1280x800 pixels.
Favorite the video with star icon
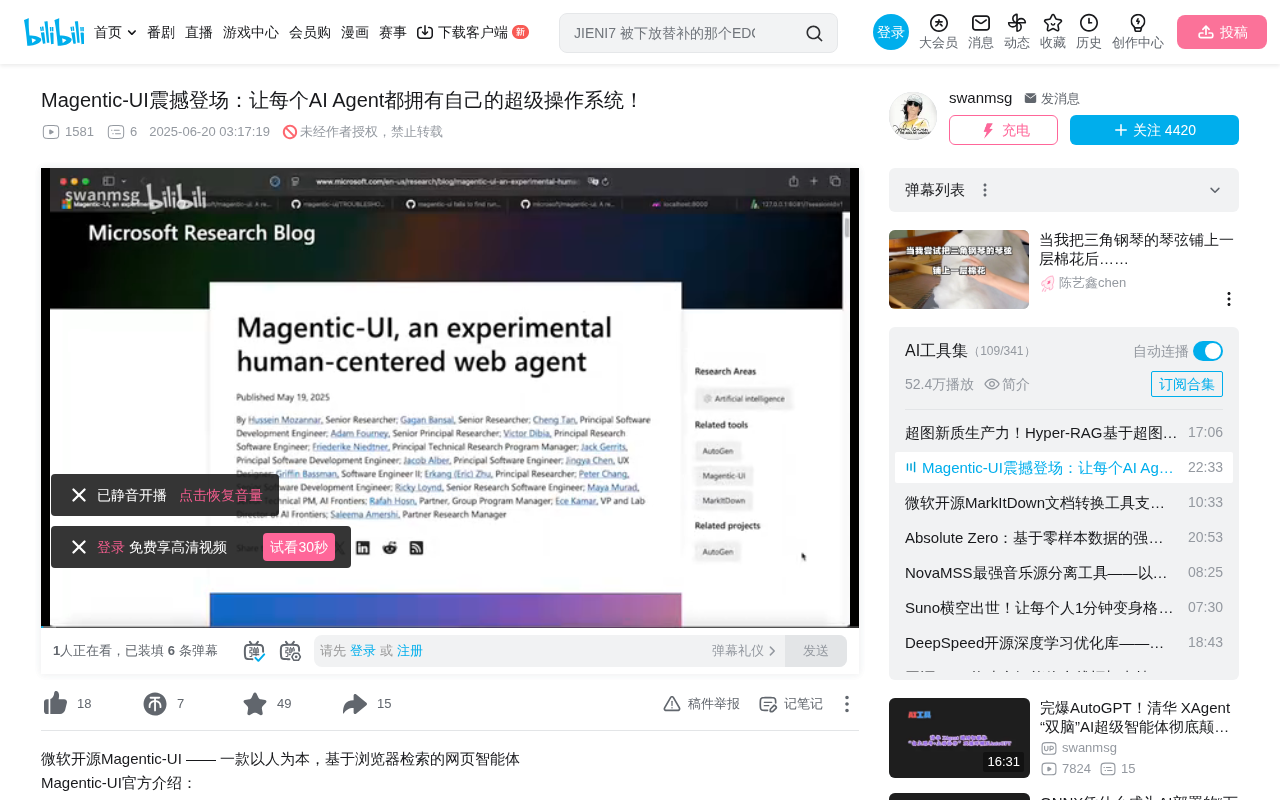pos(255,704)
